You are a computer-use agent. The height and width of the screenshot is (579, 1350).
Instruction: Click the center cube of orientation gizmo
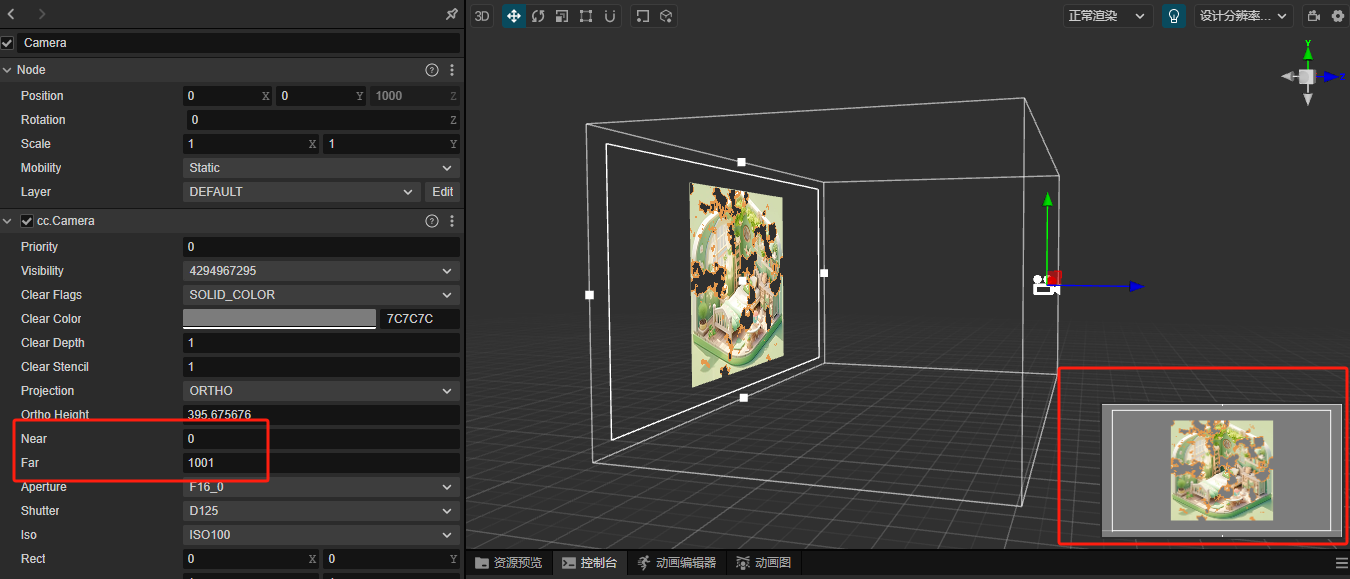click(1307, 77)
